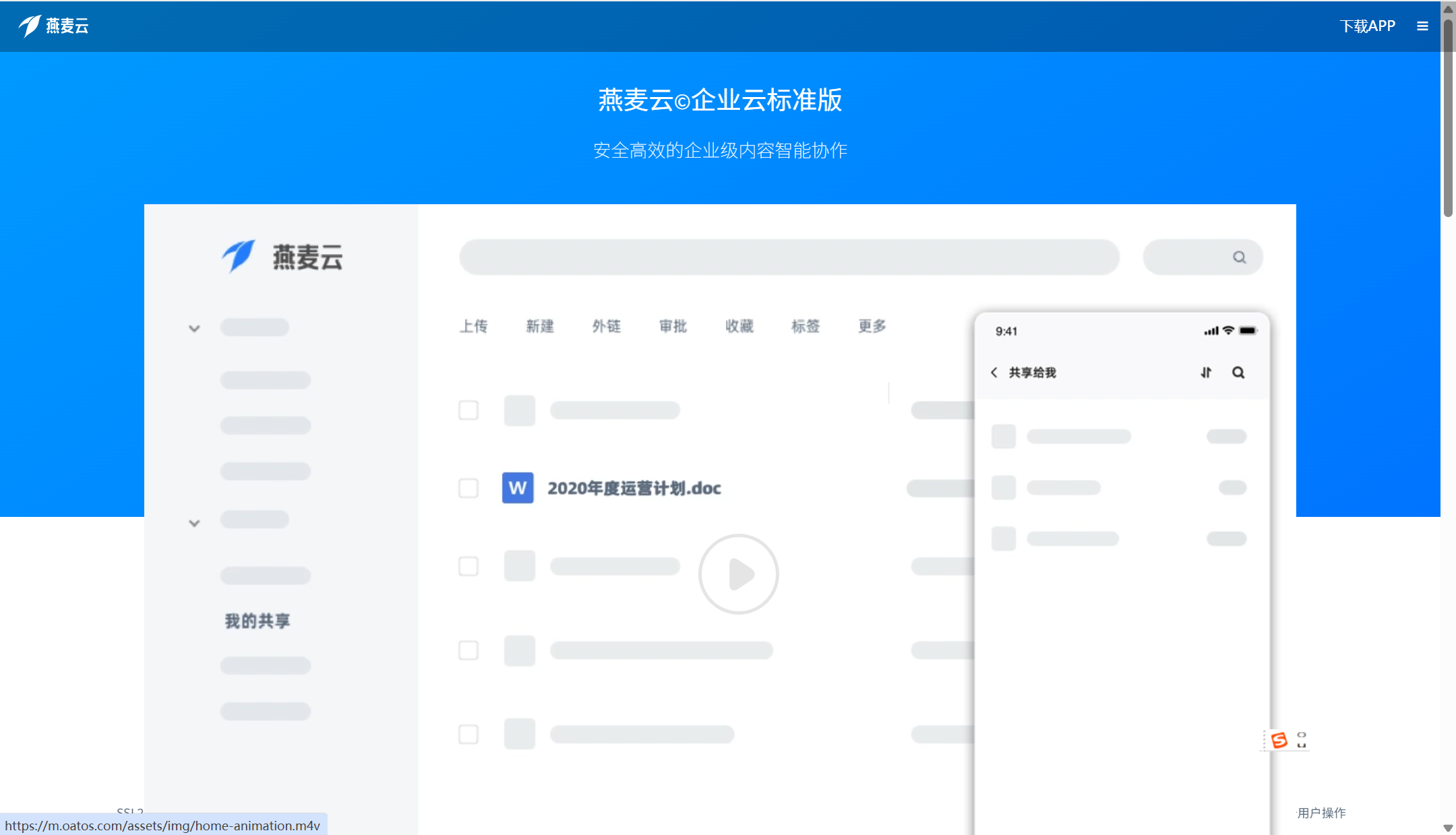Collapse the first sidebar section chevron
This screenshot has height=835, width=1456.
click(194, 328)
